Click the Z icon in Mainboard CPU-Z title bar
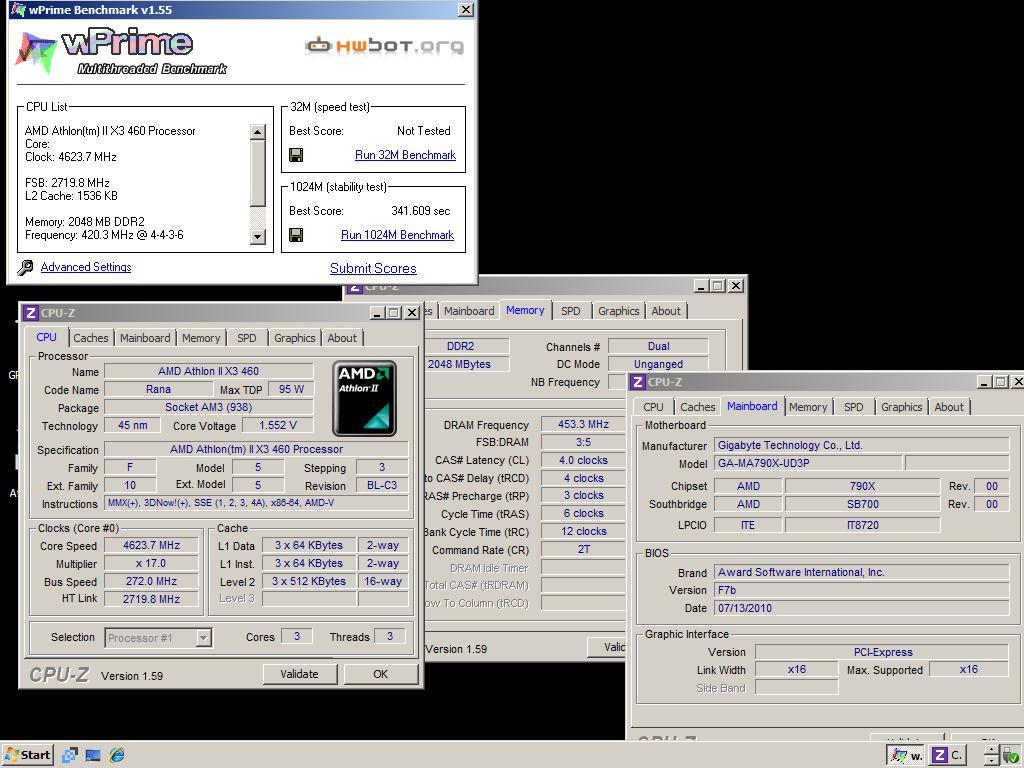The image size is (1024, 768). [x=638, y=382]
